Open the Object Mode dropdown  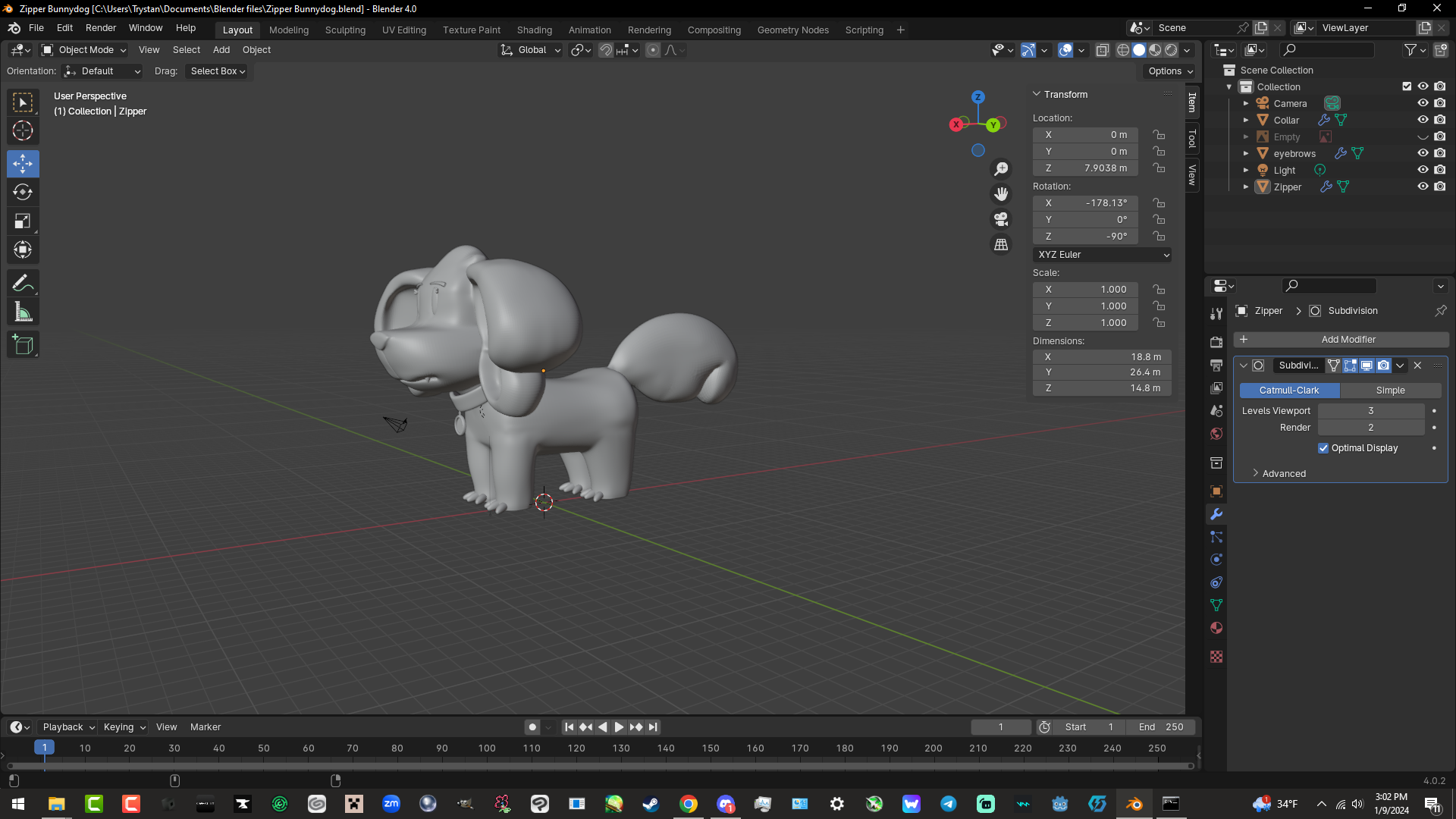(x=84, y=50)
